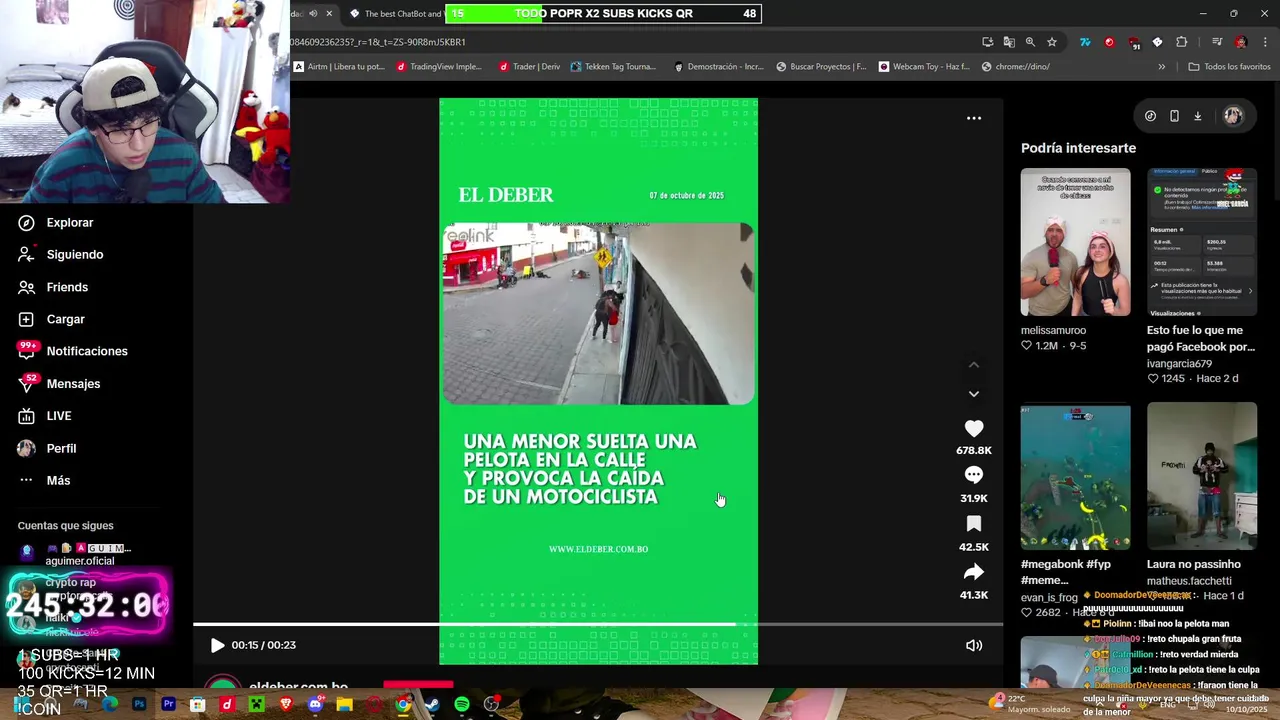This screenshot has height=720, width=1280.
Task: Open comments on the video
Action: pos(974,475)
